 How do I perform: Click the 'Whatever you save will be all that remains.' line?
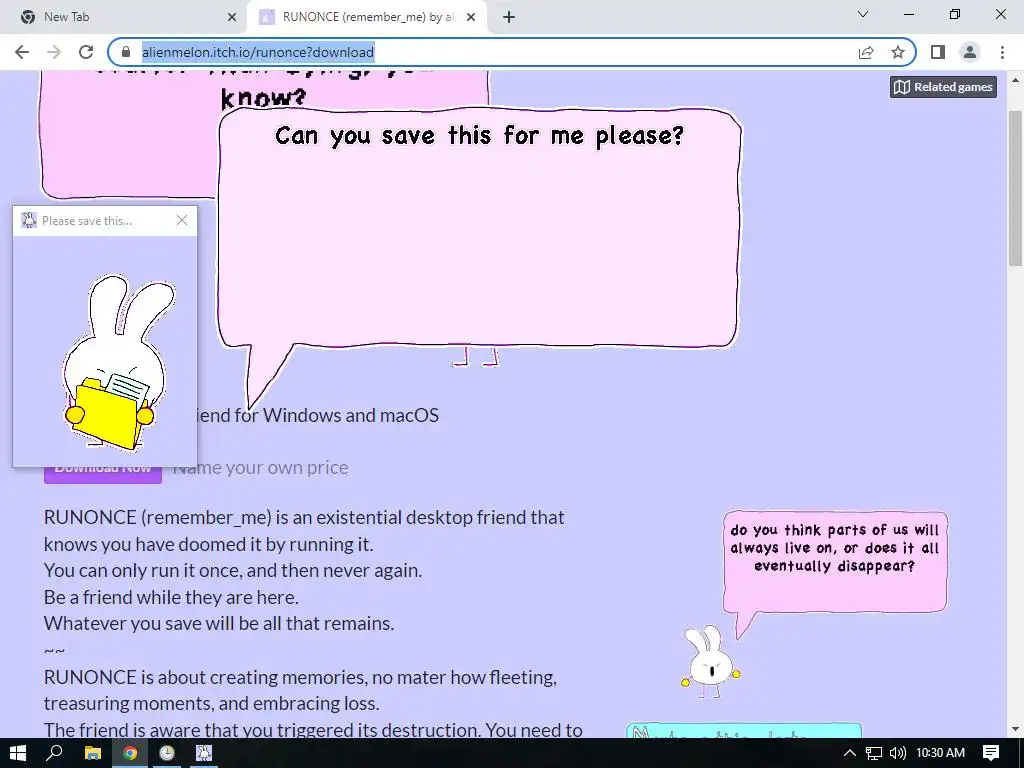point(219,623)
